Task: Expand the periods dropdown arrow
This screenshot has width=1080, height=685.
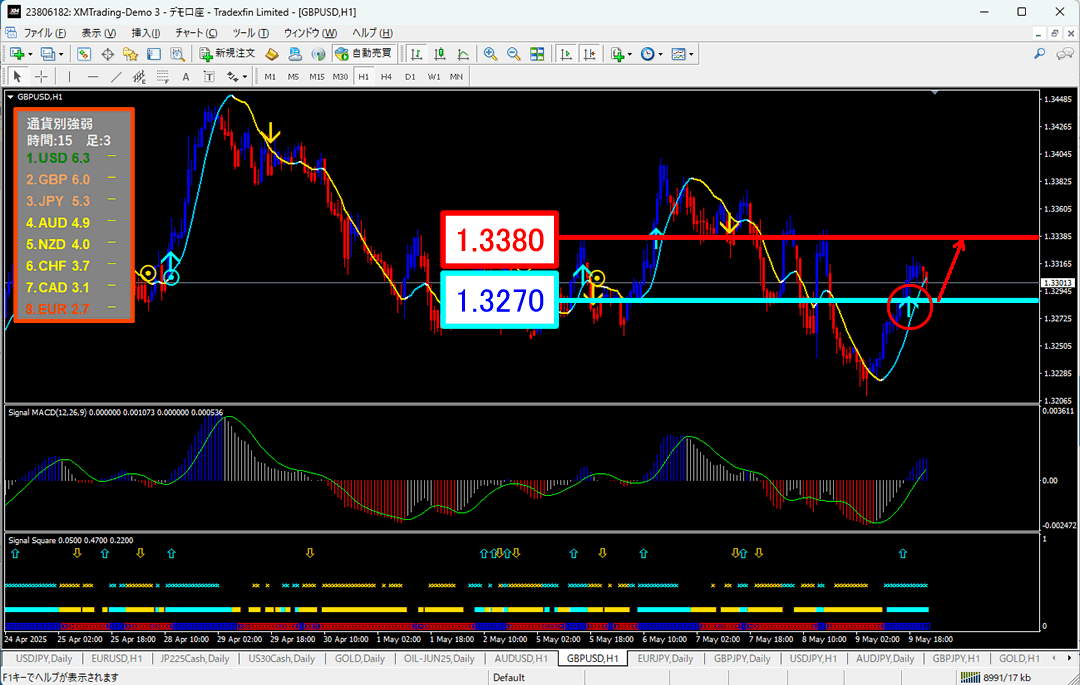Action: tap(660, 54)
